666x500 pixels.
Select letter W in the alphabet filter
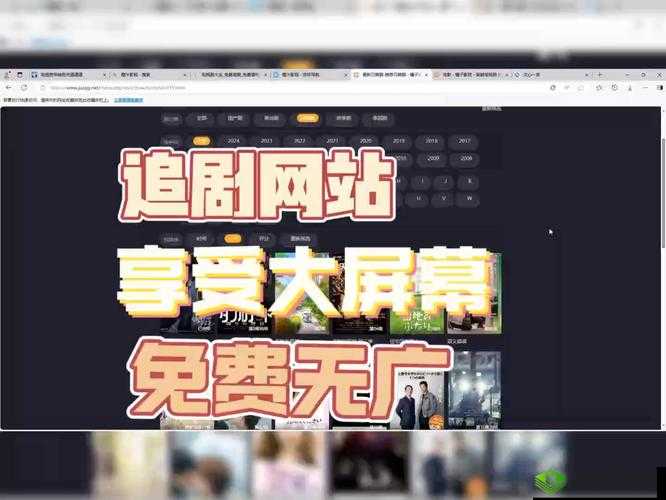(470, 198)
